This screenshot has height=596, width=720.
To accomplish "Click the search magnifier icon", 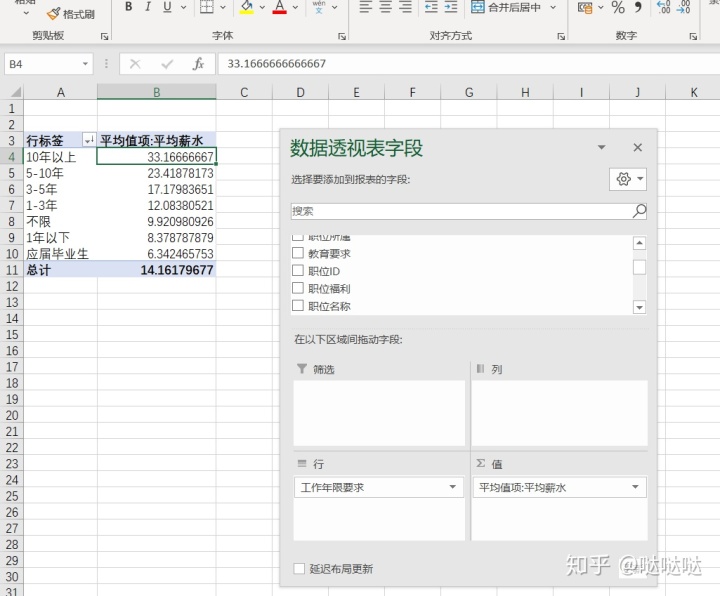I will click(639, 211).
